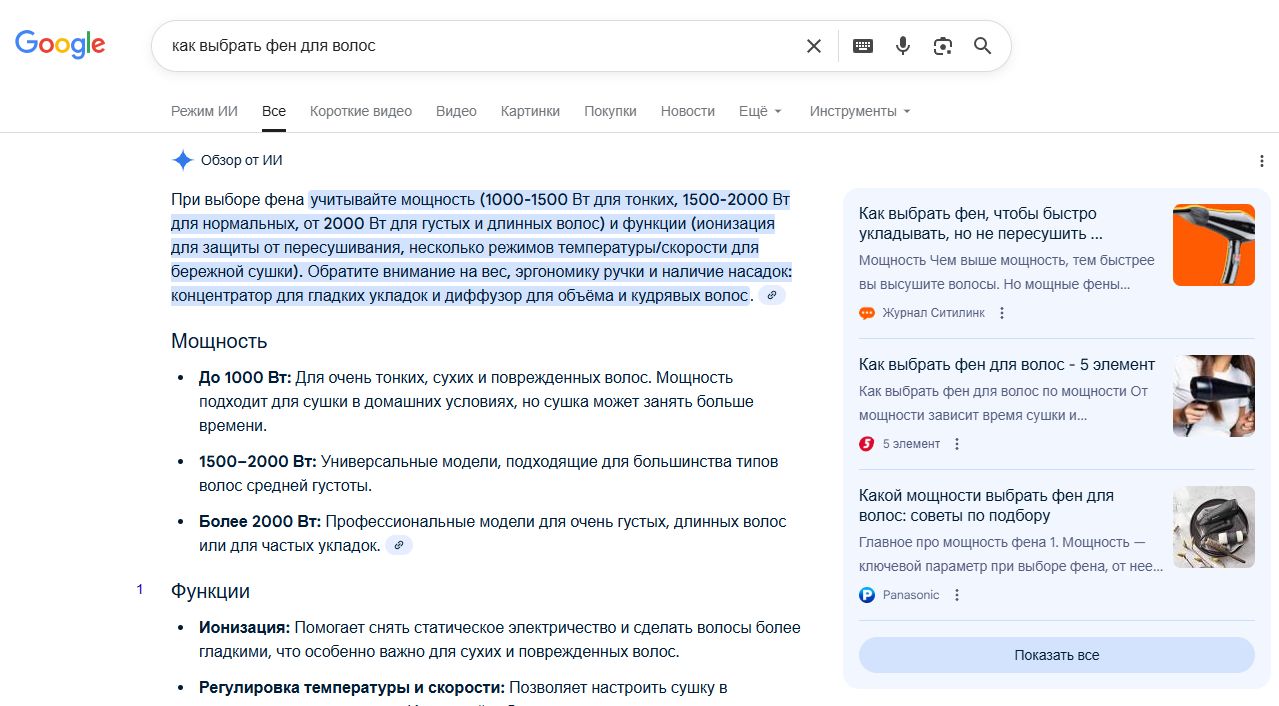Open image search via camera lens icon
1279x706 pixels.
point(942,46)
